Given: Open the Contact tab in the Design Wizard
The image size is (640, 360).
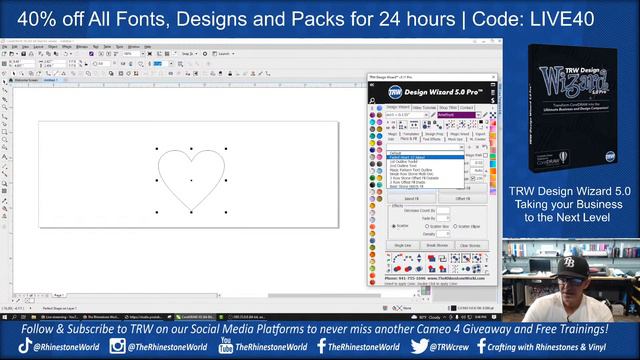Looking at the screenshot, I should [467, 108].
